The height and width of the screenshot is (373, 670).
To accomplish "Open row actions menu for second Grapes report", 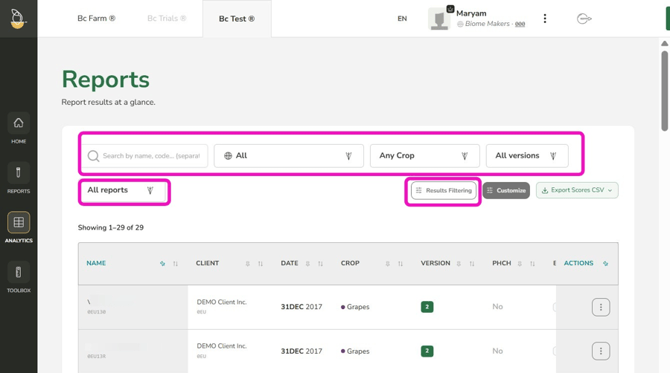I will 600,351.
